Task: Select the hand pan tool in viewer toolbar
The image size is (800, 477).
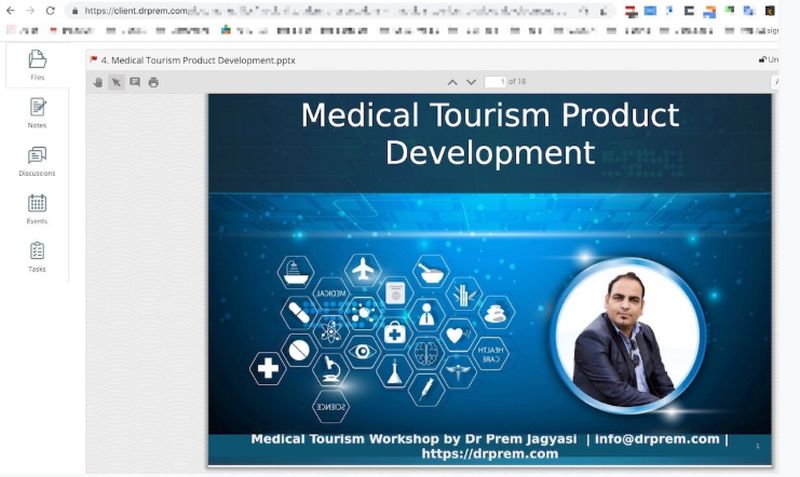Action: pyautogui.click(x=98, y=82)
